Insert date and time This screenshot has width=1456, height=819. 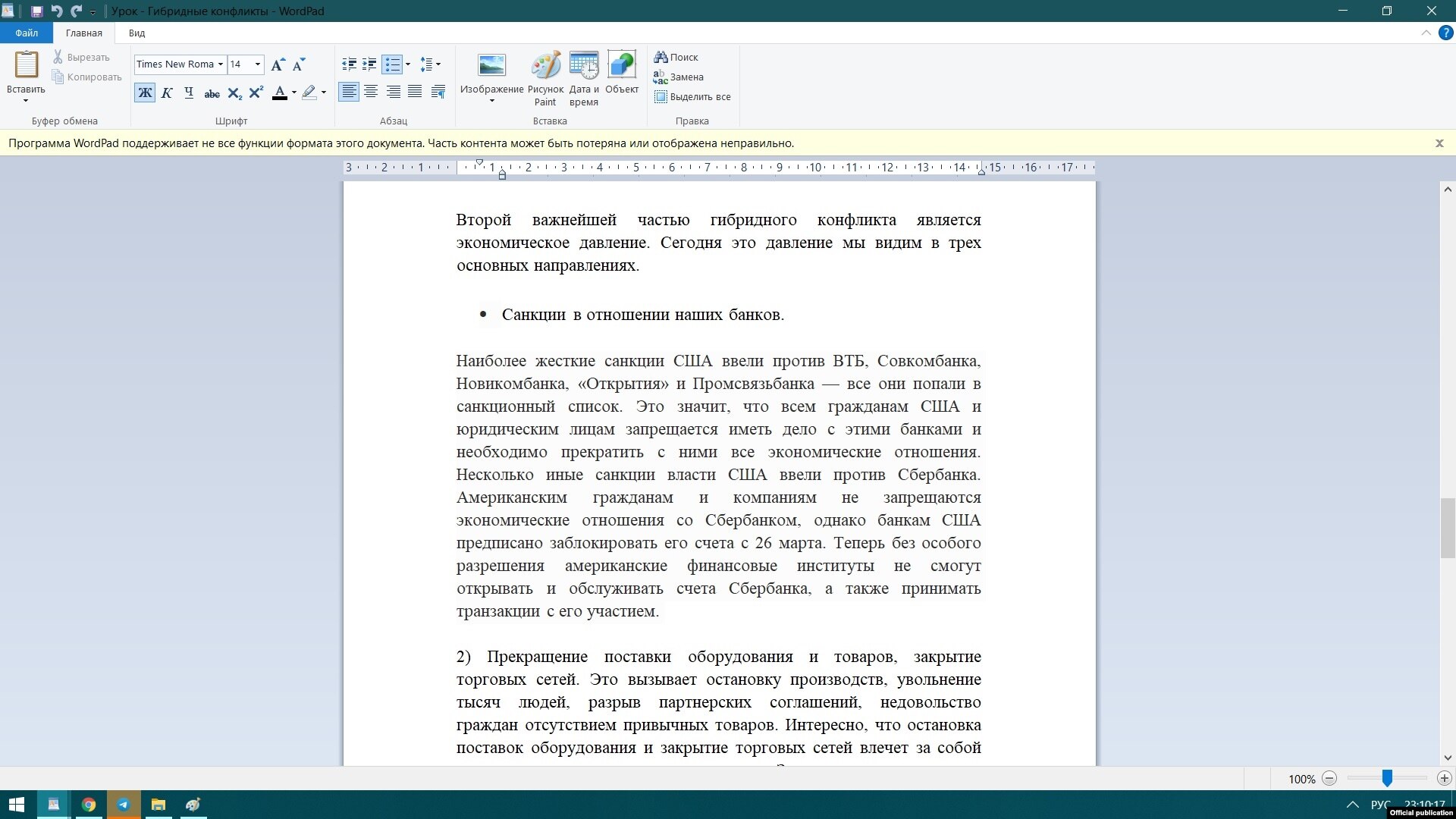point(584,77)
